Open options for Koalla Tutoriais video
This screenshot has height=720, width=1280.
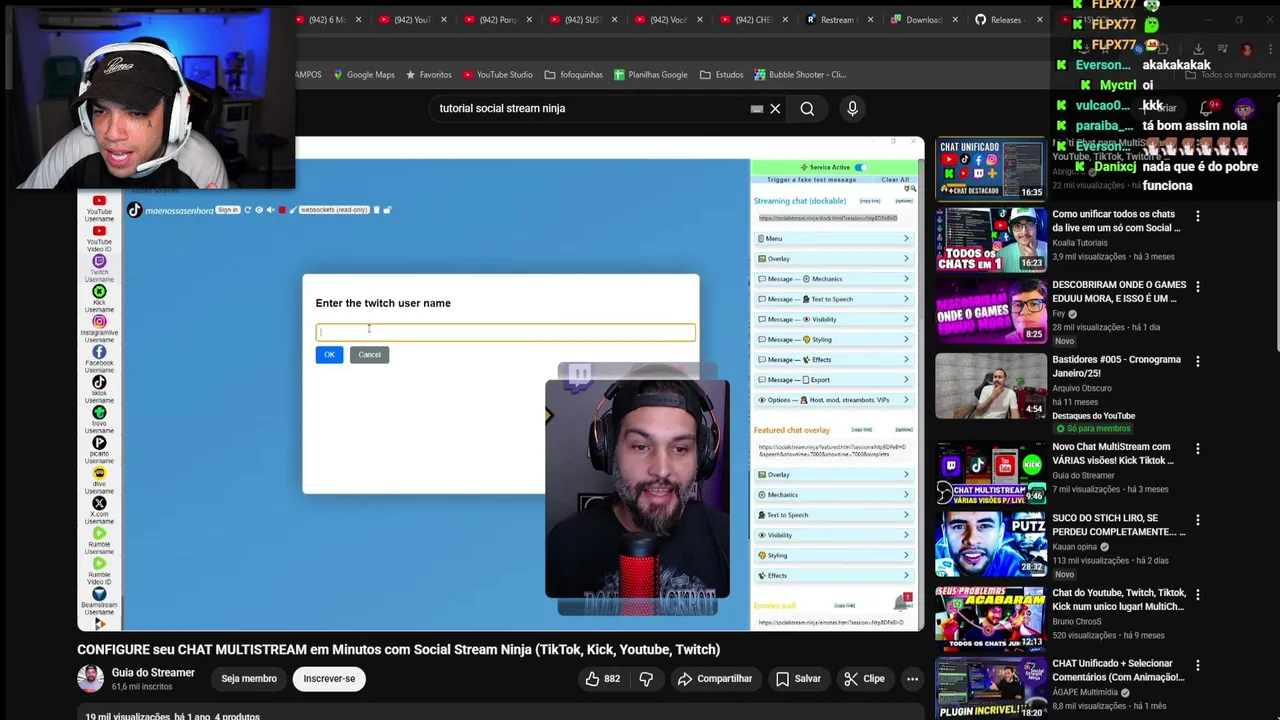(x=1197, y=216)
